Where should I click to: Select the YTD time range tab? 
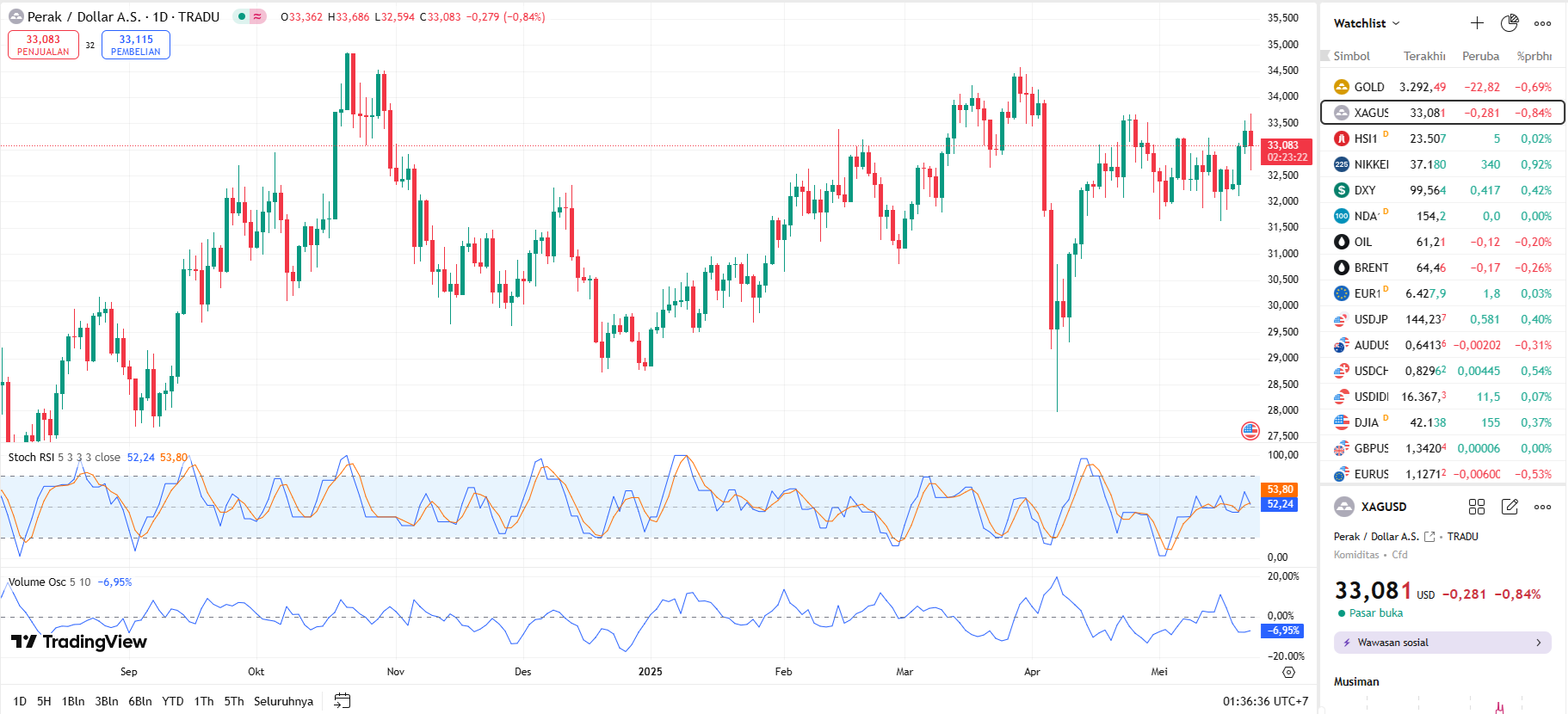tap(173, 701)
